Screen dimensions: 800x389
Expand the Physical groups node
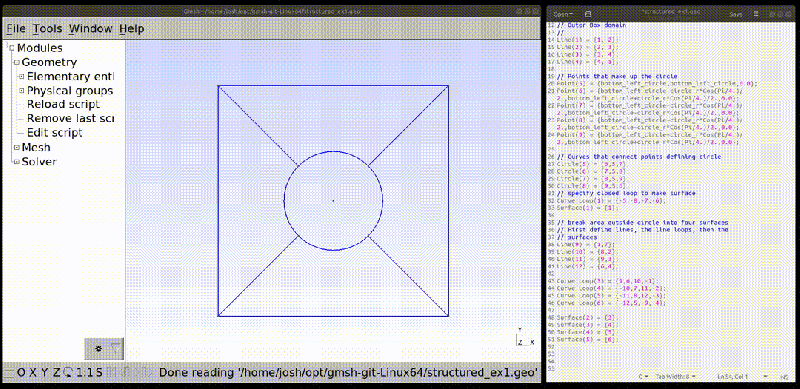coord(21,91)
